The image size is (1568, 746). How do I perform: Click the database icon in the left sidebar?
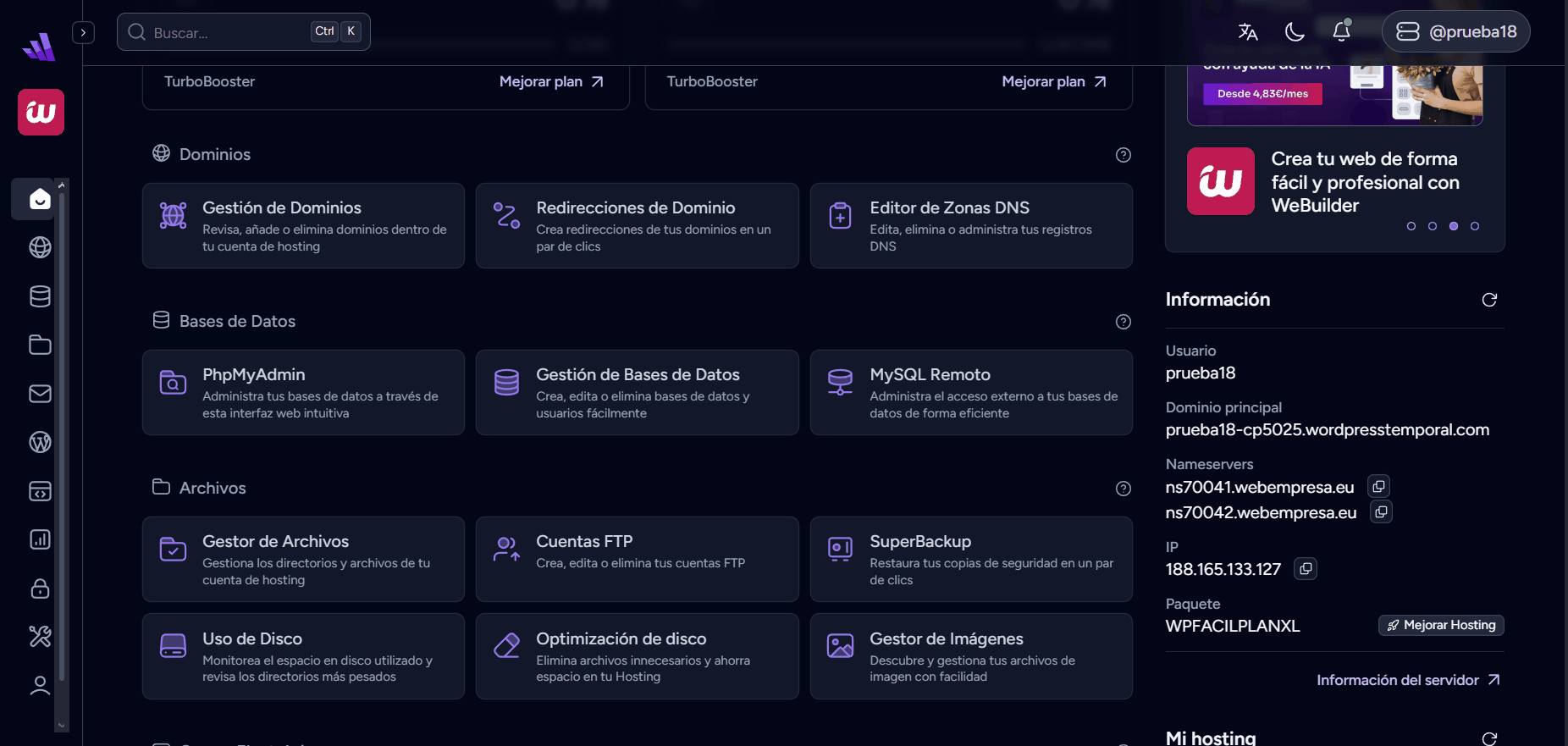[40, 296]
